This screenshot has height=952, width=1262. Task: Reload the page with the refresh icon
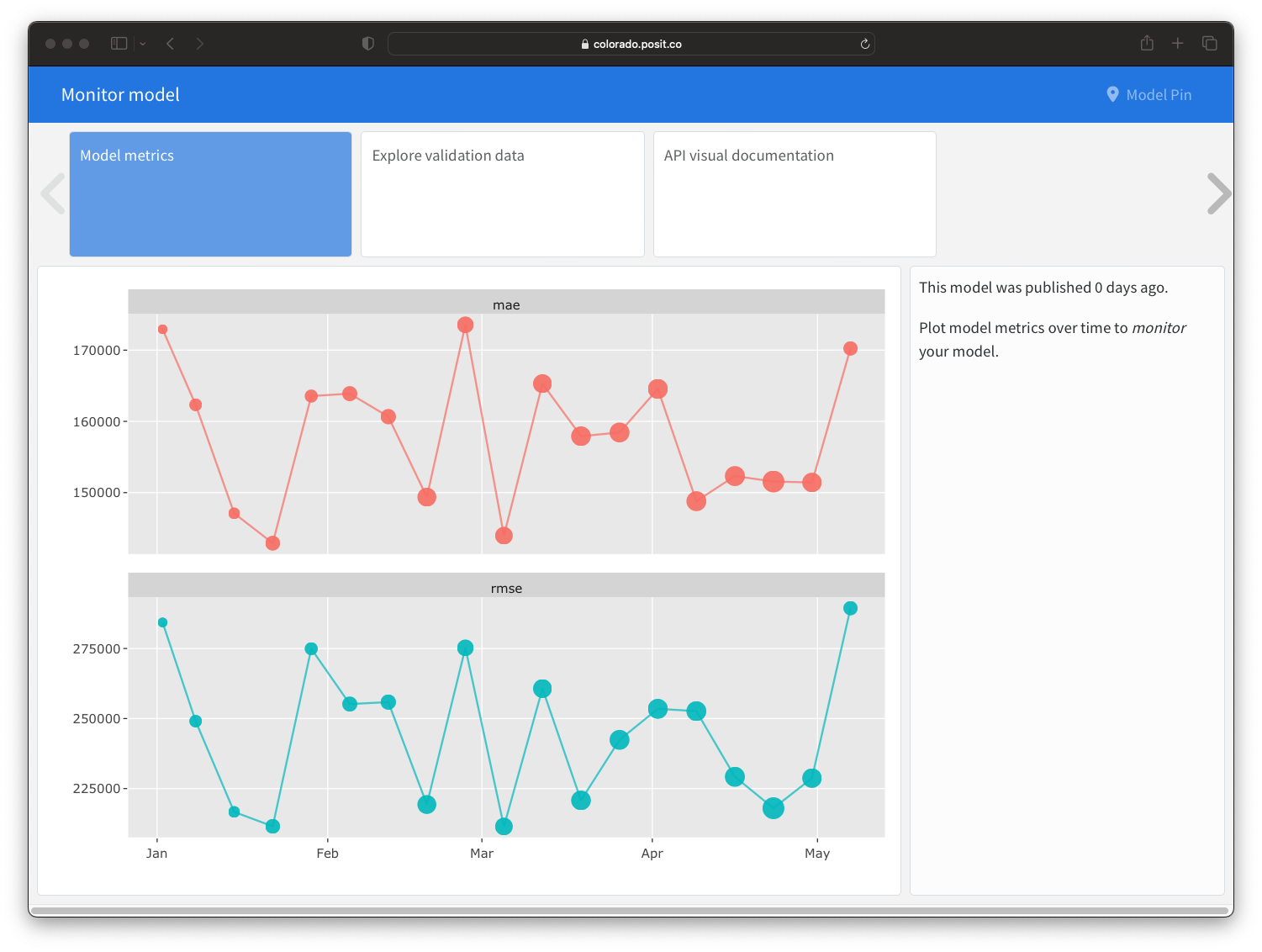click(864, 44)
